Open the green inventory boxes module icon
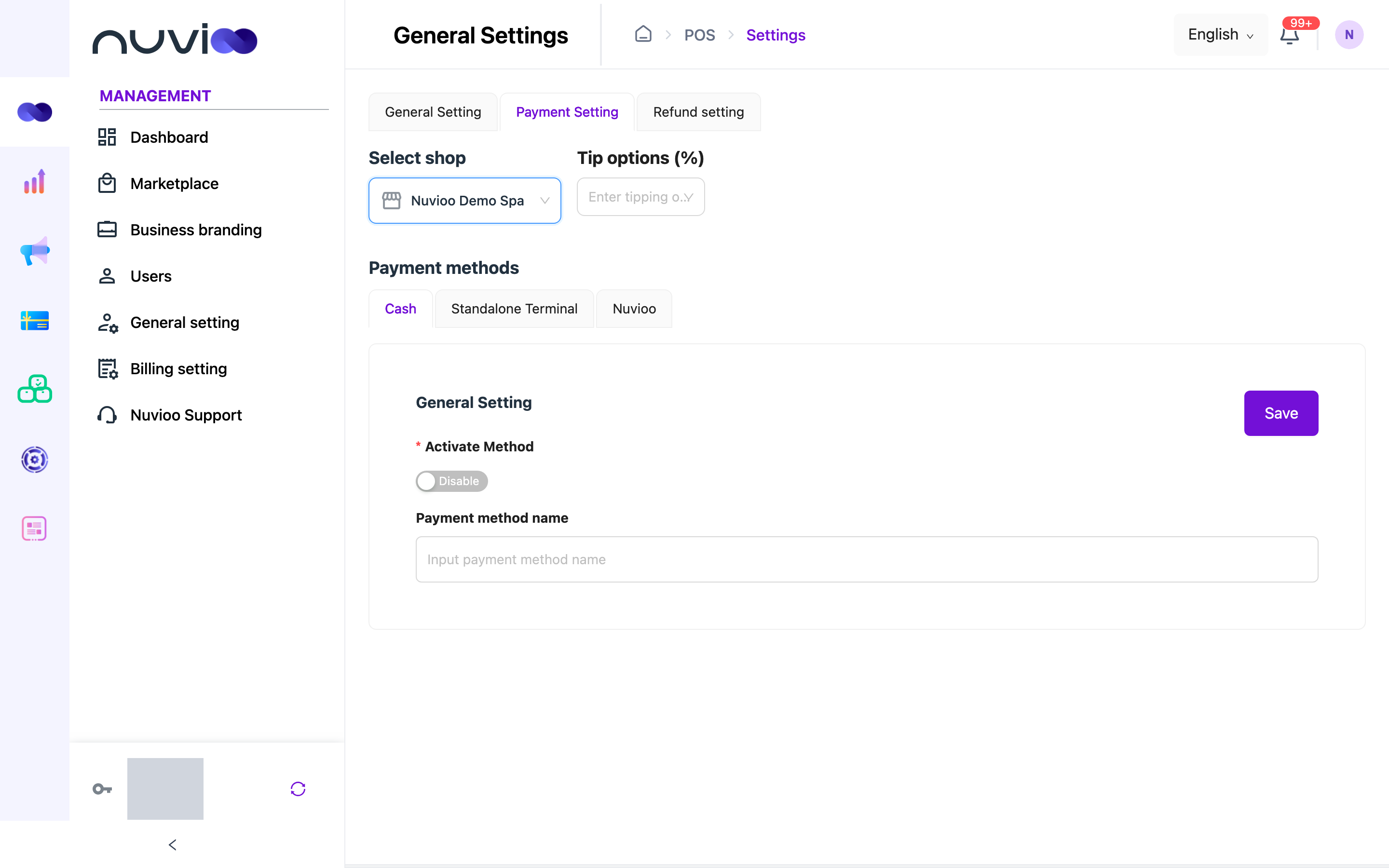Image resolution: width=1389 pixels, height=868 pixels. (x=34, y=389)
